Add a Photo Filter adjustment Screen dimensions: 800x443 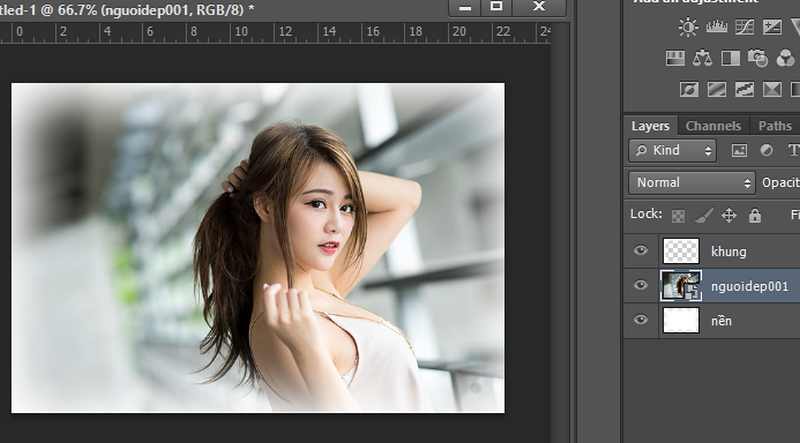click(x=758, y=58)
